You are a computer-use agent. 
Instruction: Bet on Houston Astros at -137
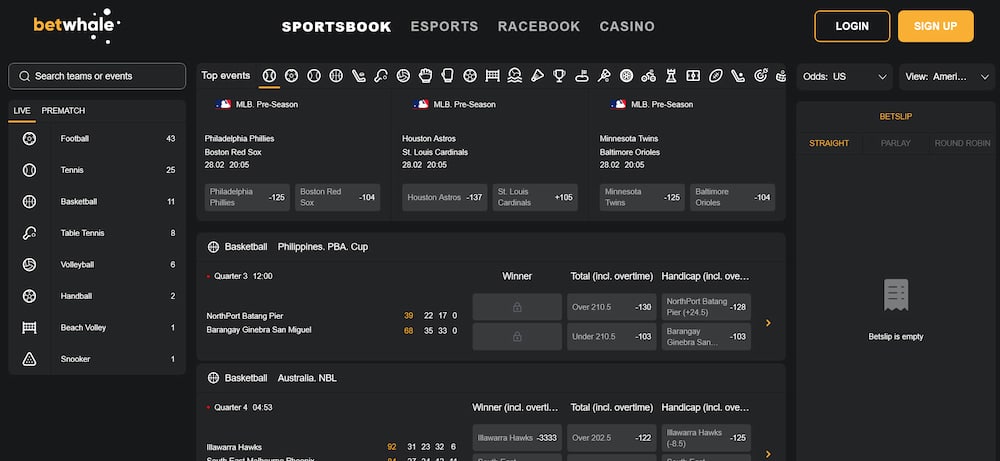445,197
